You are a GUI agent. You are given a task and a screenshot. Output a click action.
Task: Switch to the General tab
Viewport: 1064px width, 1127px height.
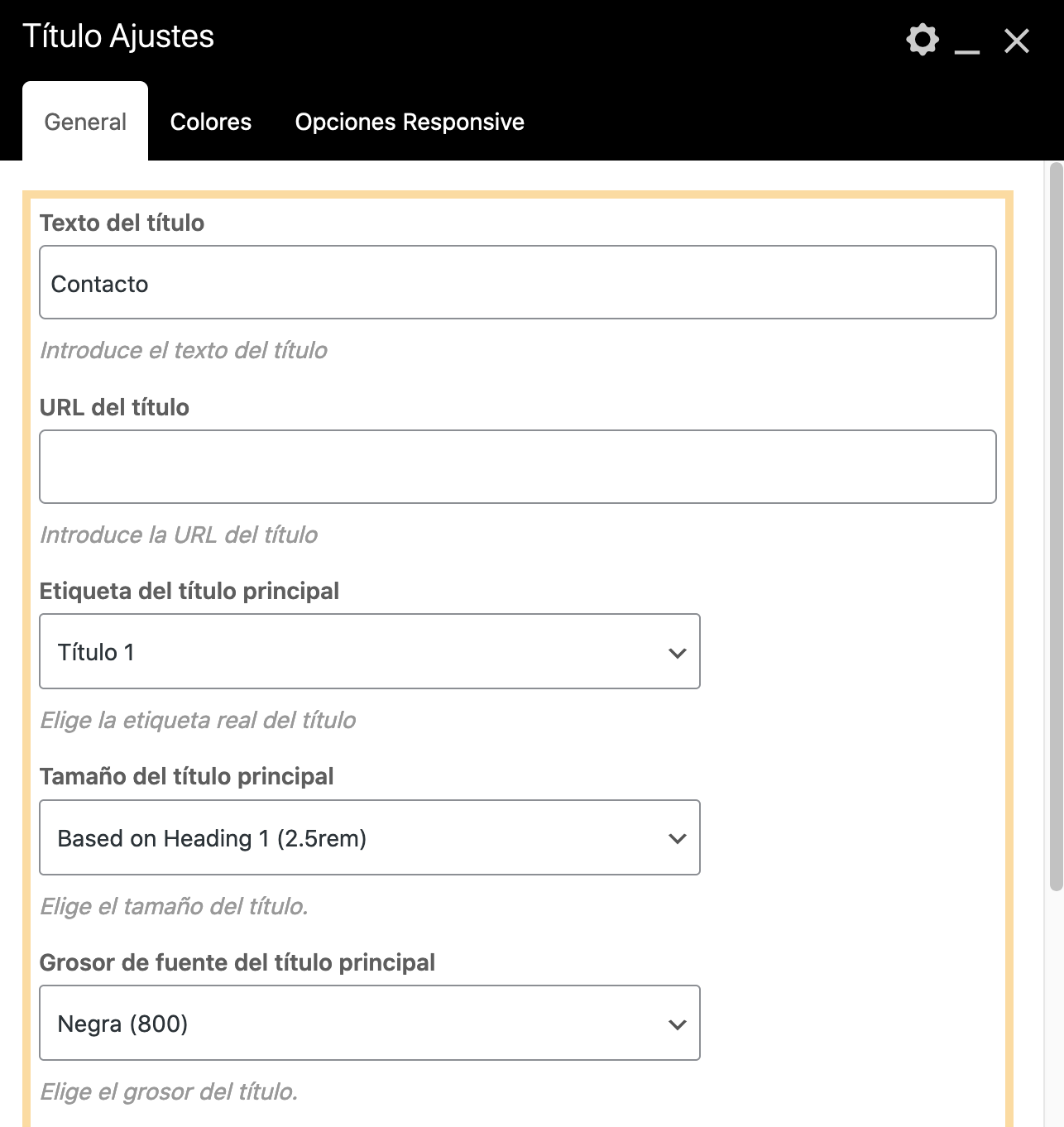point(85,122)
